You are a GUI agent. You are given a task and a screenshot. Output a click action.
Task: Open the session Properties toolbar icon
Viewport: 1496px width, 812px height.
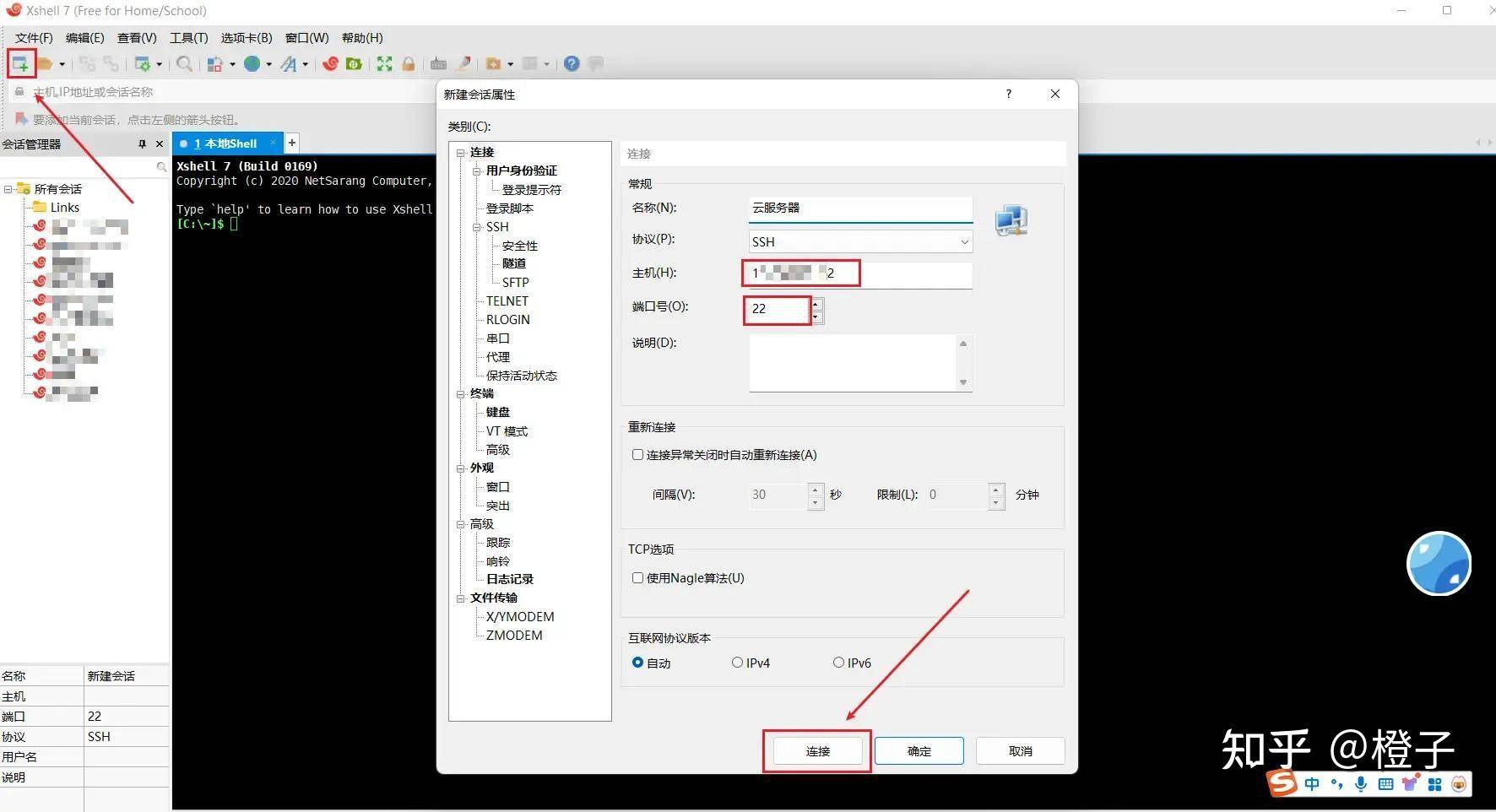tap(143, 64)
